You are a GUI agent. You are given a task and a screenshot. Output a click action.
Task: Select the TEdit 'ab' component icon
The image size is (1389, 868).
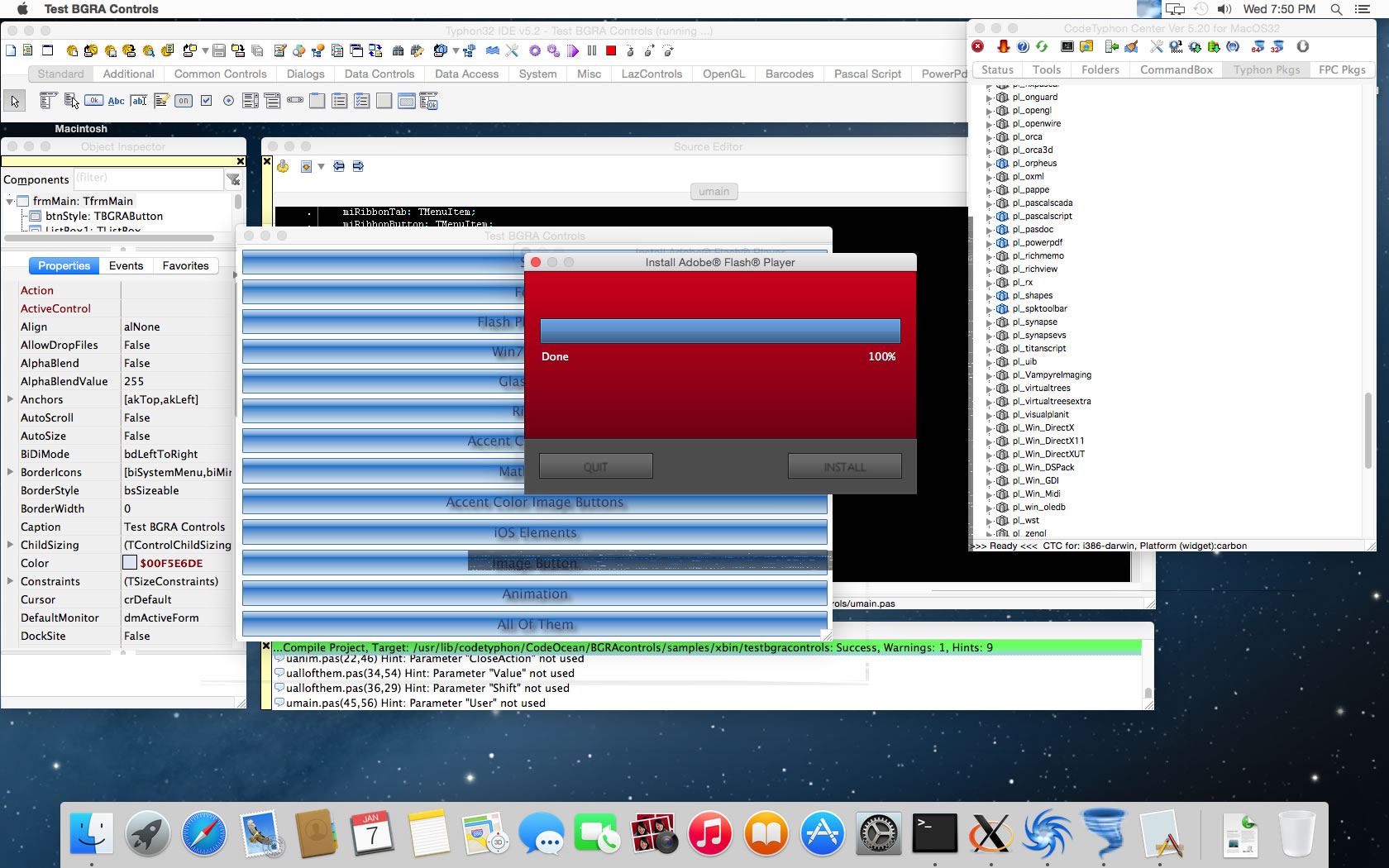(139, 101)
